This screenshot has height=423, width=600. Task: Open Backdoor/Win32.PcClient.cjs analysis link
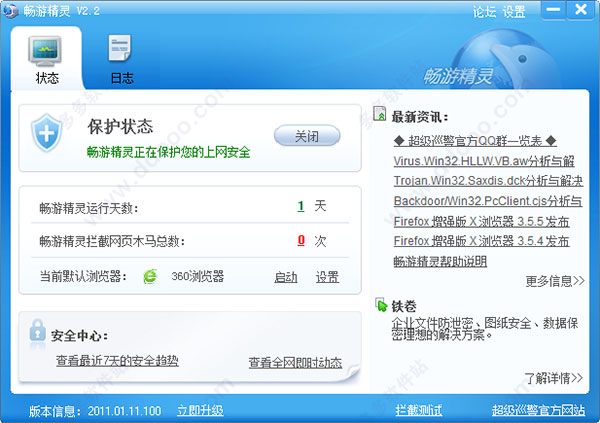[x=488, y=201]
